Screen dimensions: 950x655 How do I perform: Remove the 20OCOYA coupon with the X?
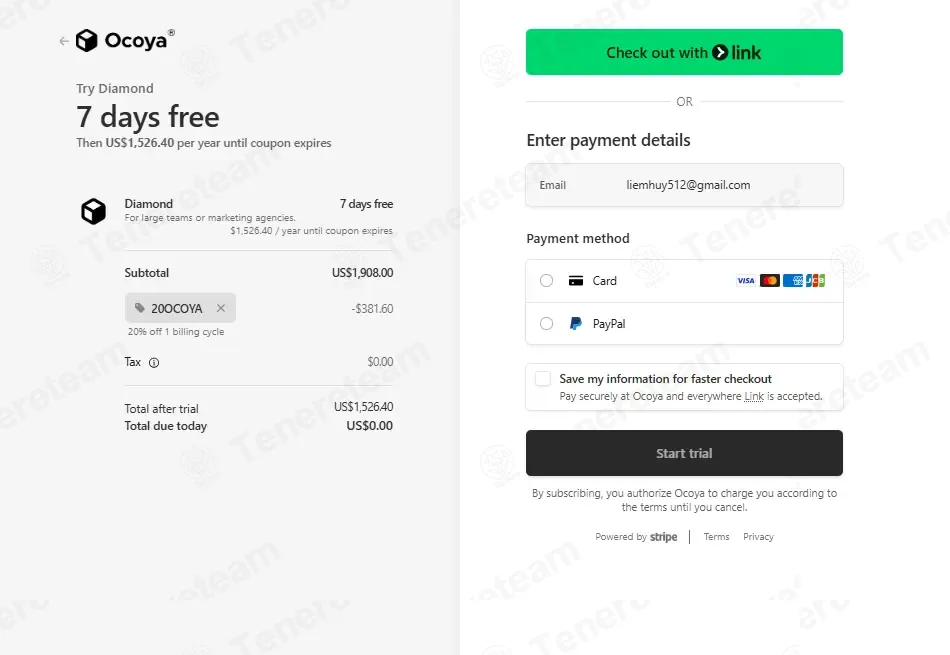pyautogui.click(x=221, y=308)
